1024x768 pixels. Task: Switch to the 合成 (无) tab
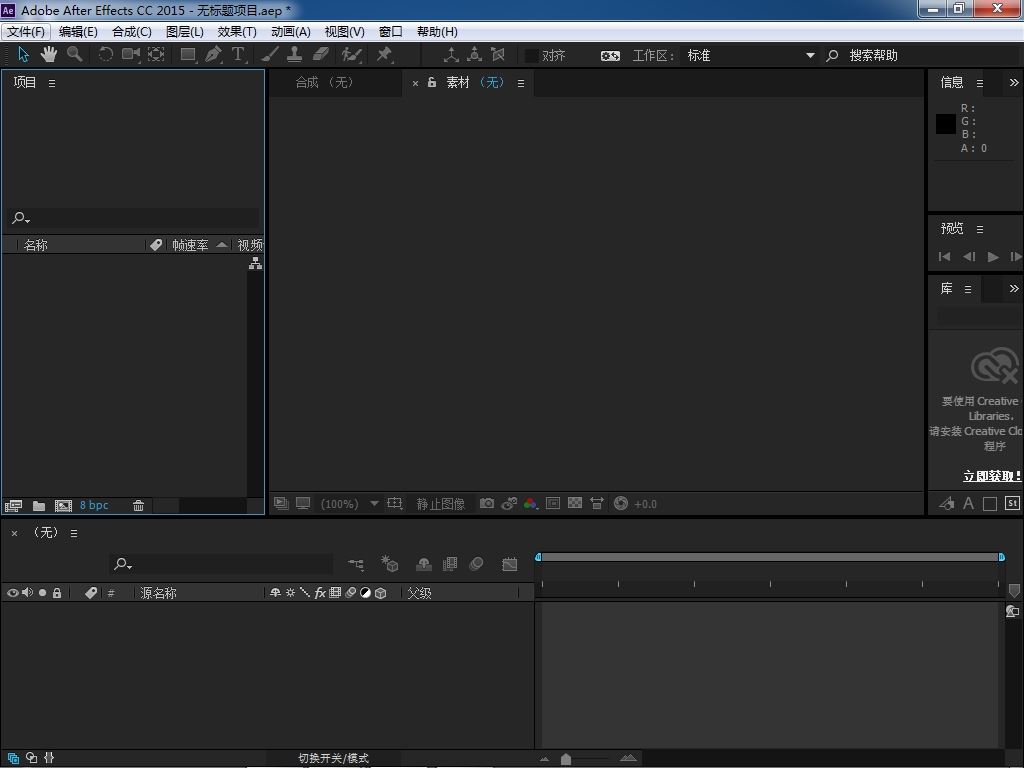click(324, 82)
